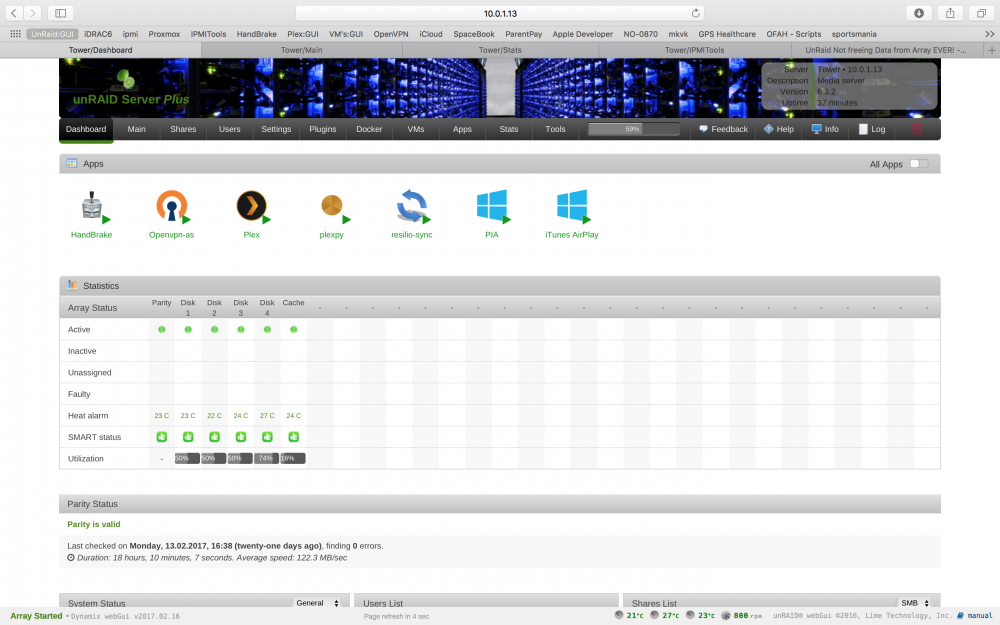
Task: Add a new Safari tab with plus
Action: pyautogui.click(x=992, y=50)
